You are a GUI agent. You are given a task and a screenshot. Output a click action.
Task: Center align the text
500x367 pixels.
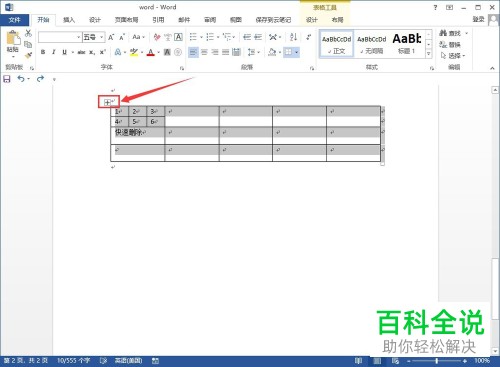pyautogui.click(x=204, y=52)
